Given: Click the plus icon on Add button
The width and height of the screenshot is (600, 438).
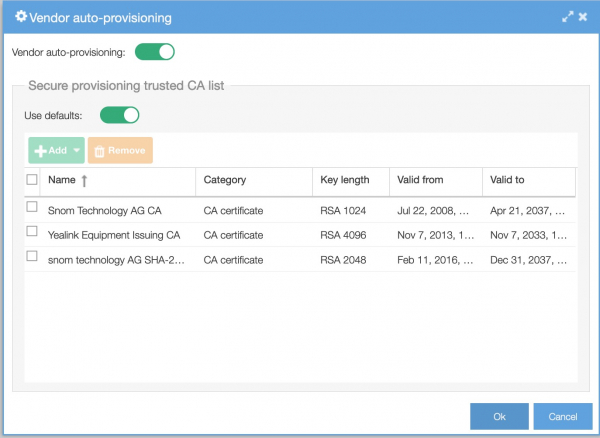Looking at the screenshot, I should pyautogui.click(x=41, y=151).
